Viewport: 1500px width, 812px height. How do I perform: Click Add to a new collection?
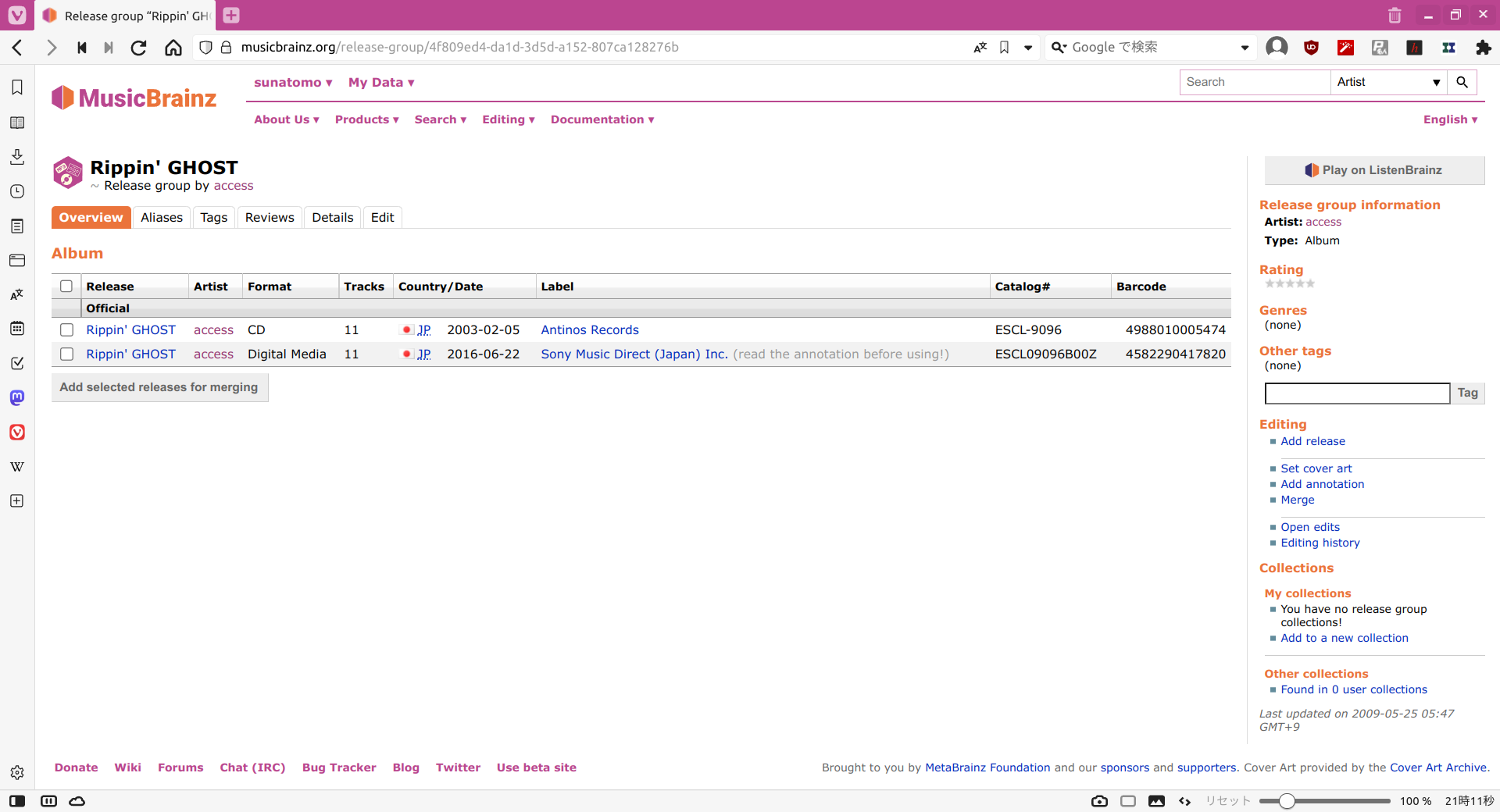(1345, 638)
